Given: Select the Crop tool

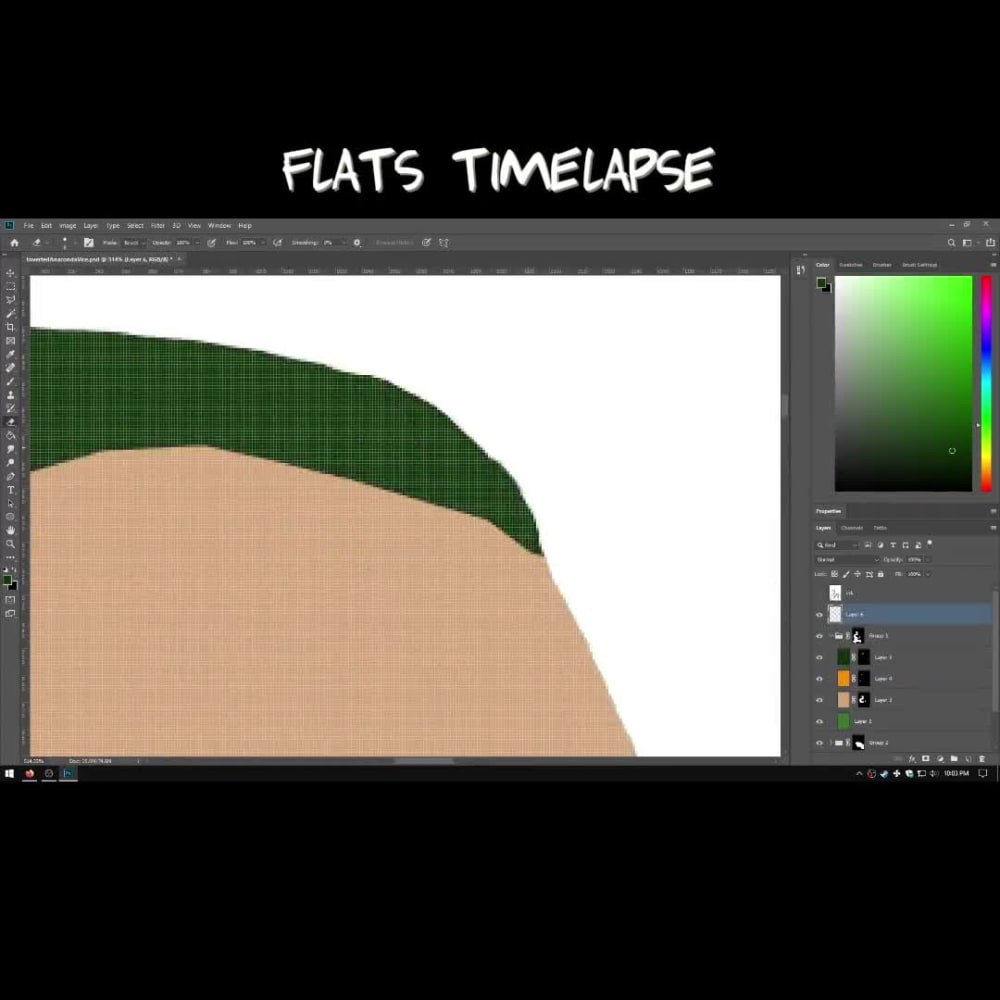Looking at the screenshot, I should click(x=10, y=324).
